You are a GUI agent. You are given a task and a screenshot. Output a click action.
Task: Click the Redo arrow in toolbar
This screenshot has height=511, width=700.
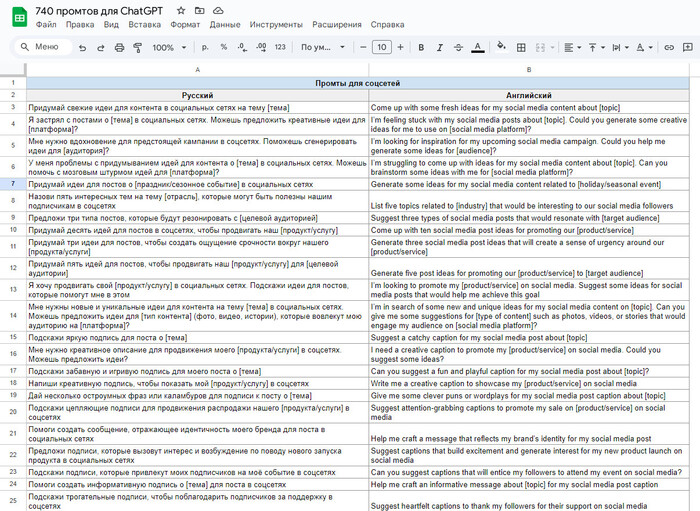(99, 47)
